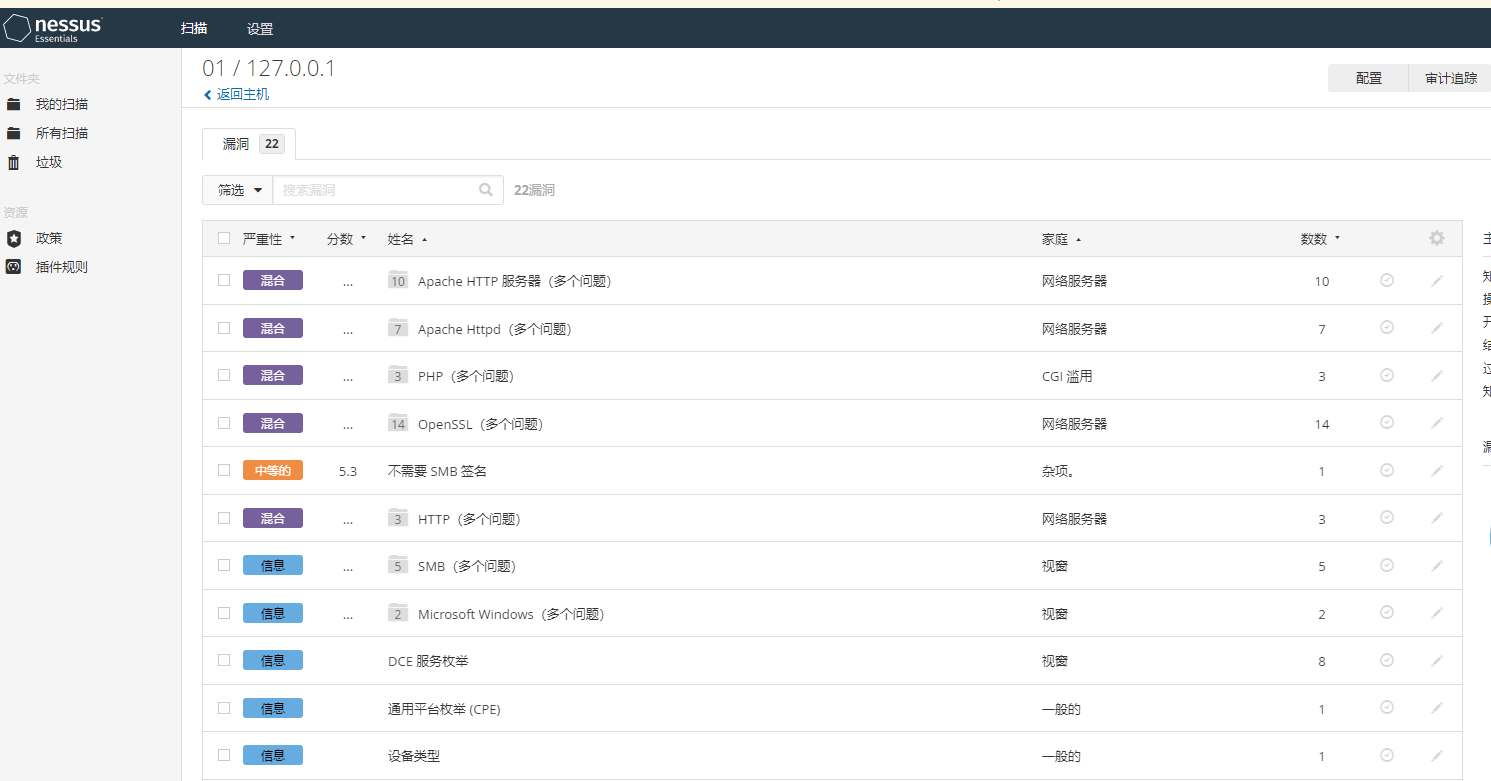Image resolution: width=1491 pixels, height=781 pixels.
Task: Click the CGI 滥用 family cell
Action: [1067, 376]
